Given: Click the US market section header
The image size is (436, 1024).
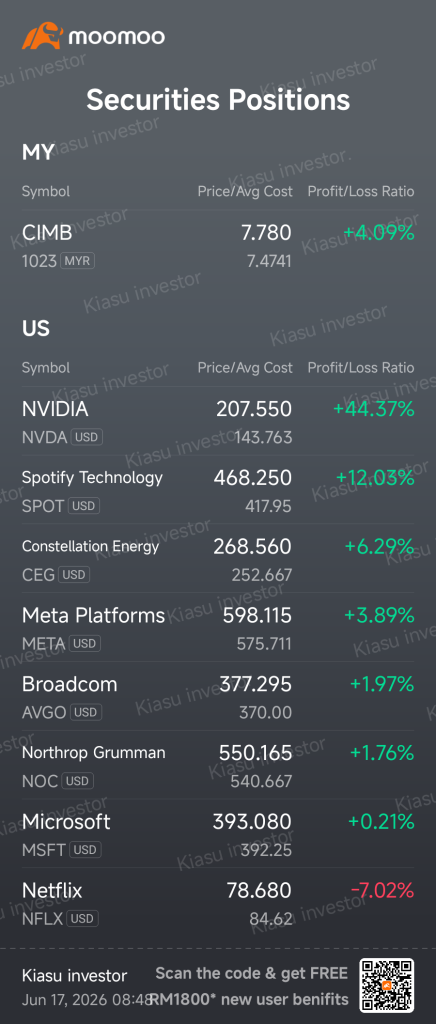Looking at the screenshot, I should [x=36, y=328].
